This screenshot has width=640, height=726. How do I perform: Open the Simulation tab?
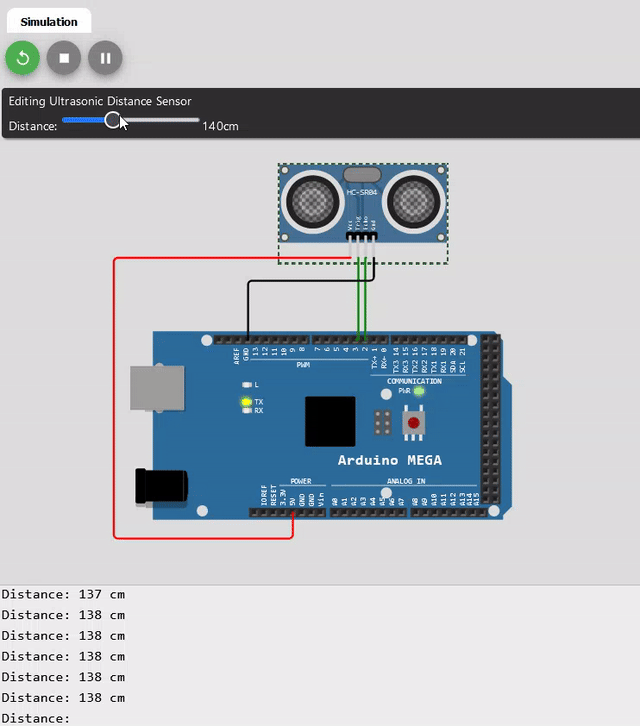49,22
